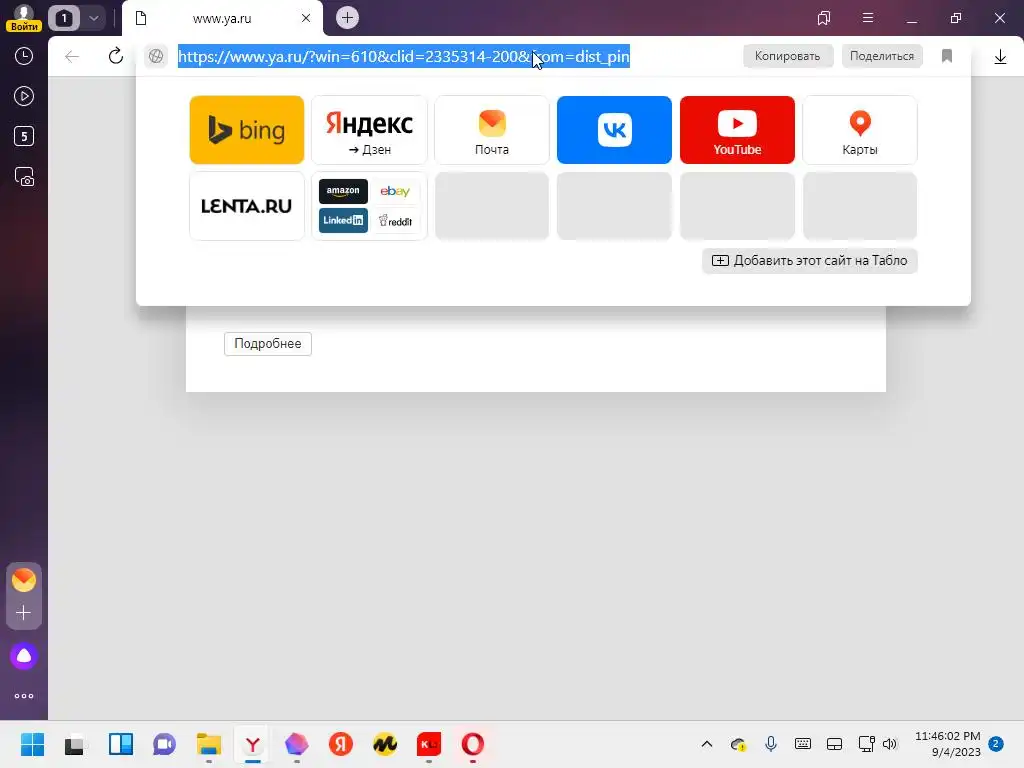Click Yandex Browser icon in taskbar
The width and height of the screenshot is (1024, 768).
coord(253,744)
